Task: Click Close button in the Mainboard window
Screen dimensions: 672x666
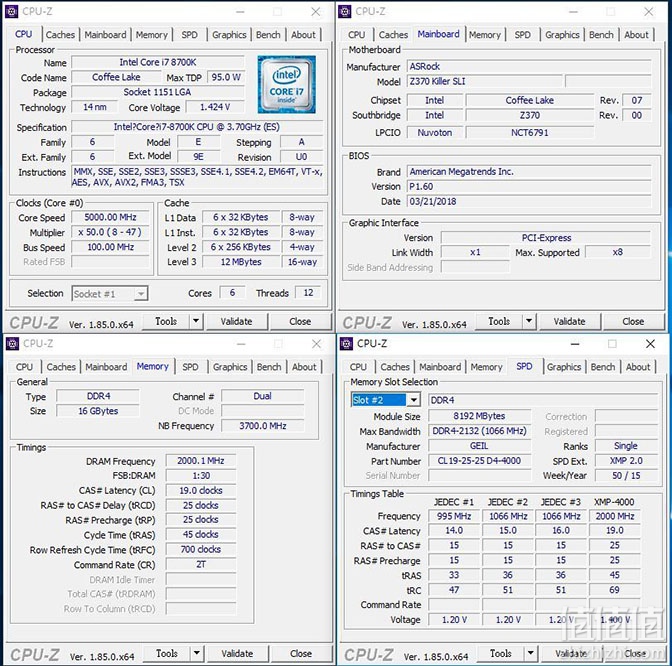Action: point(633,321)
